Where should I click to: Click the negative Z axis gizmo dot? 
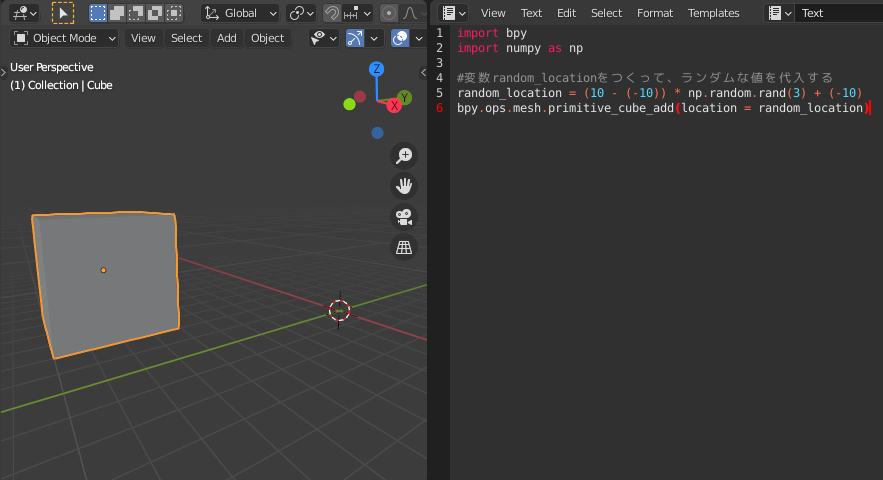377,133
